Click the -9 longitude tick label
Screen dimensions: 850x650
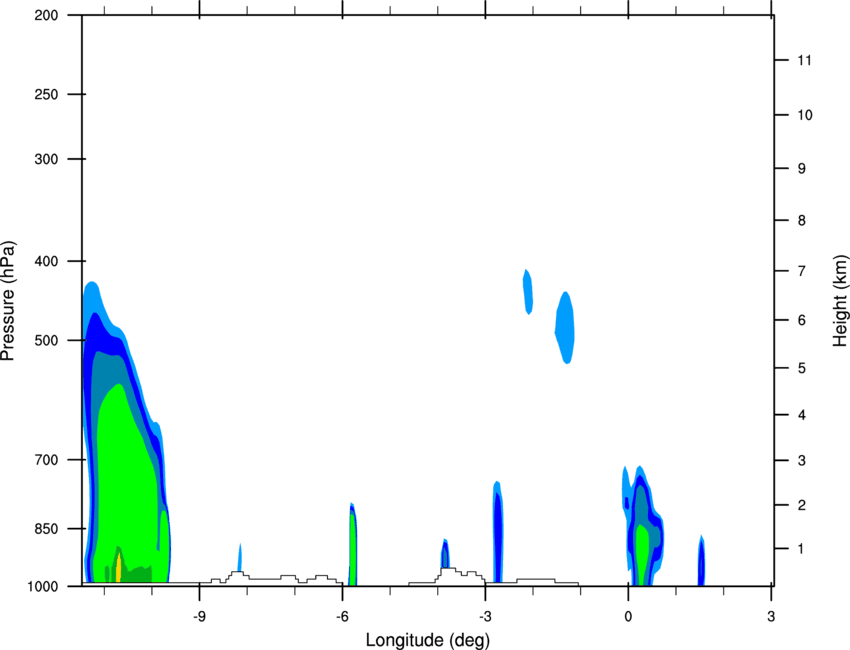199,617
